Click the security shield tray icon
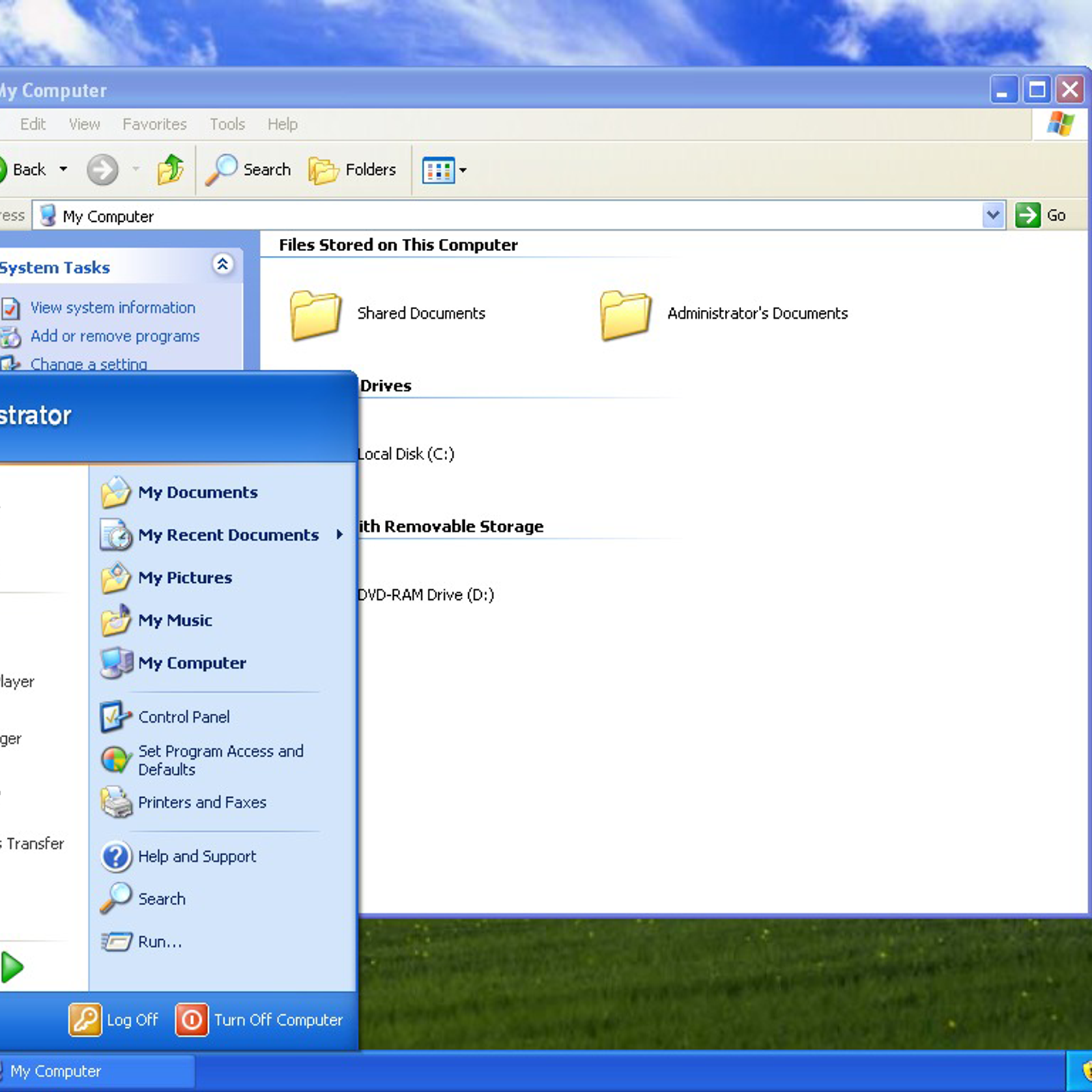This screenshot has width=1092, height=1092. click(x=1087, y=1070)
